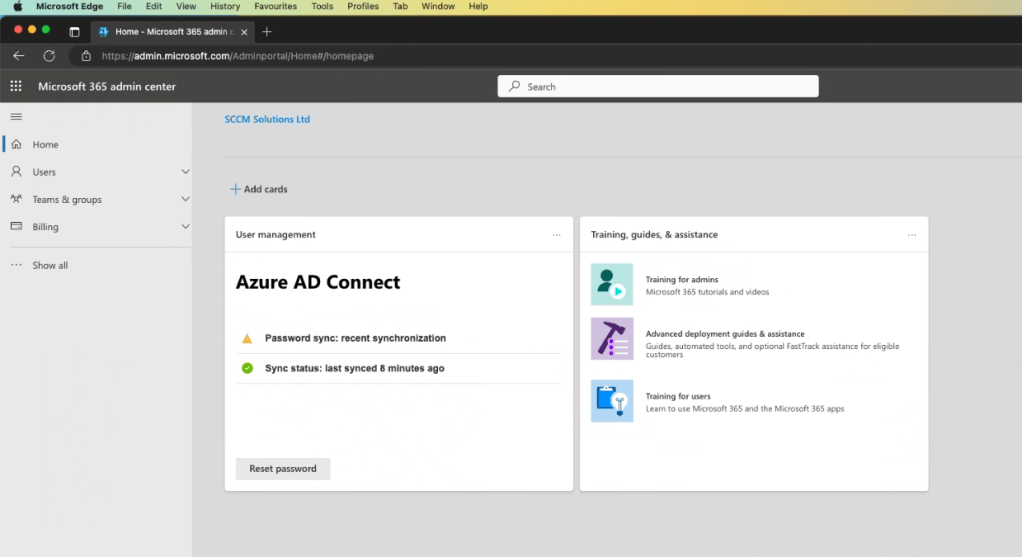This screenshot has width=1022, height=557.
Task: Open the History menu in menu bar
Action: tap(225, 6)
